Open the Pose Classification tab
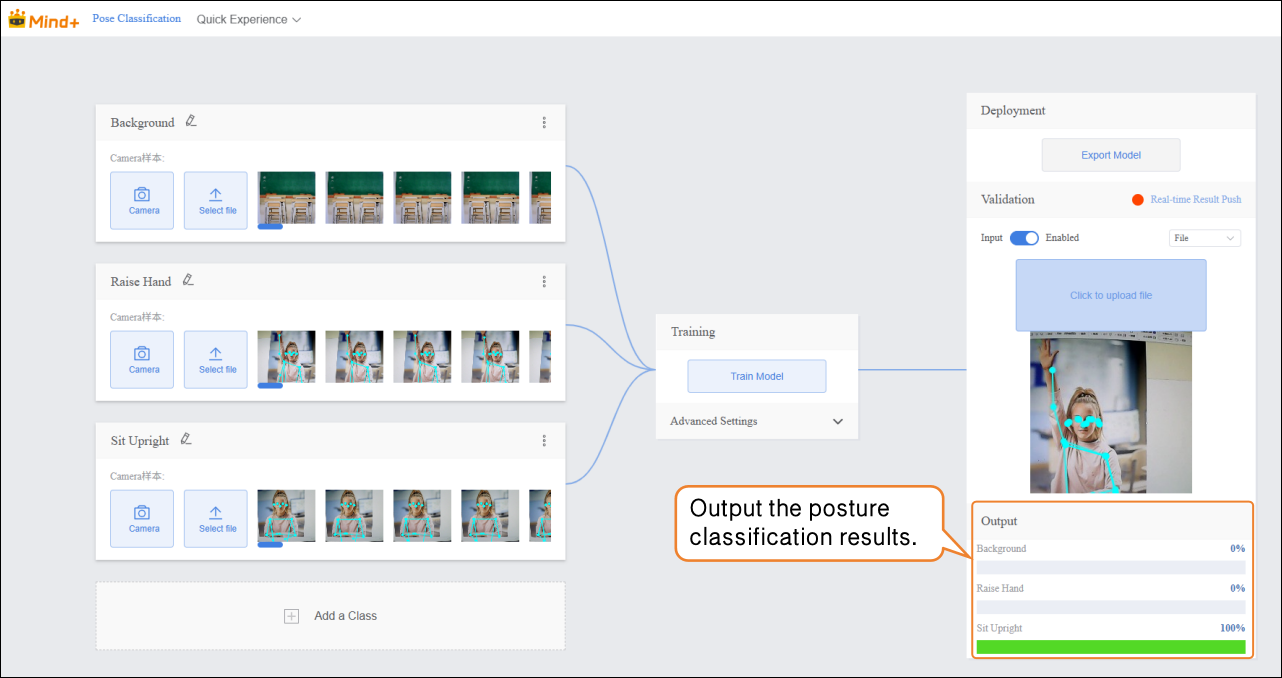Viewport: 1282px width, 678px height. [137, 19]
